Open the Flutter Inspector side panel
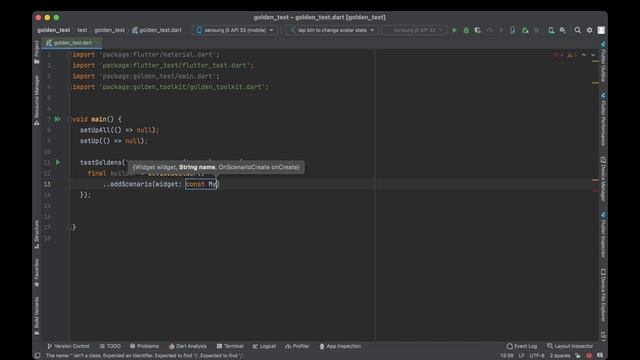The width and height of the screenshot is (640, 360). [603, 234]
